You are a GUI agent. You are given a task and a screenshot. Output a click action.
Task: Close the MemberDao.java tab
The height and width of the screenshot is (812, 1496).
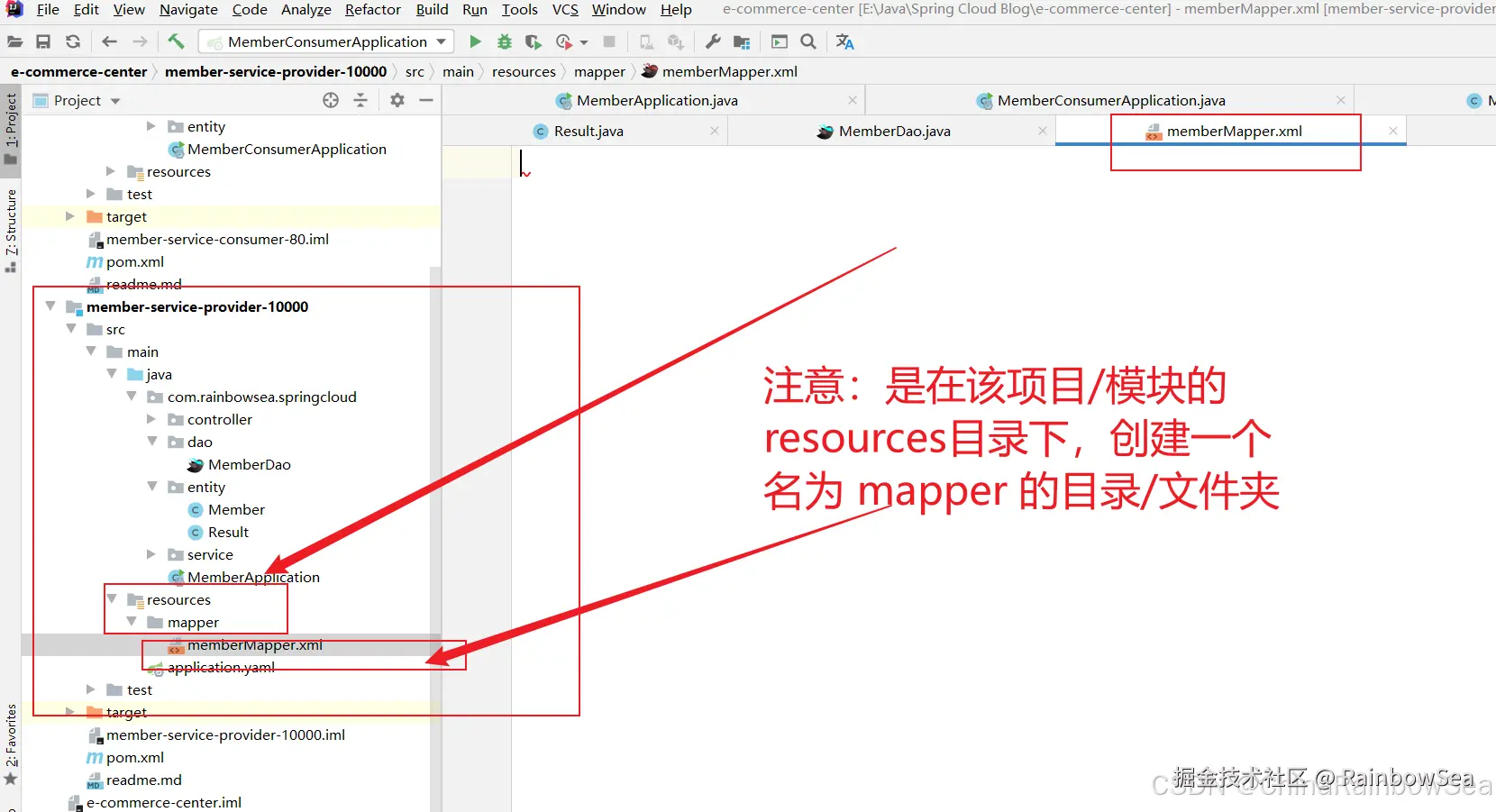(1043, 131)
